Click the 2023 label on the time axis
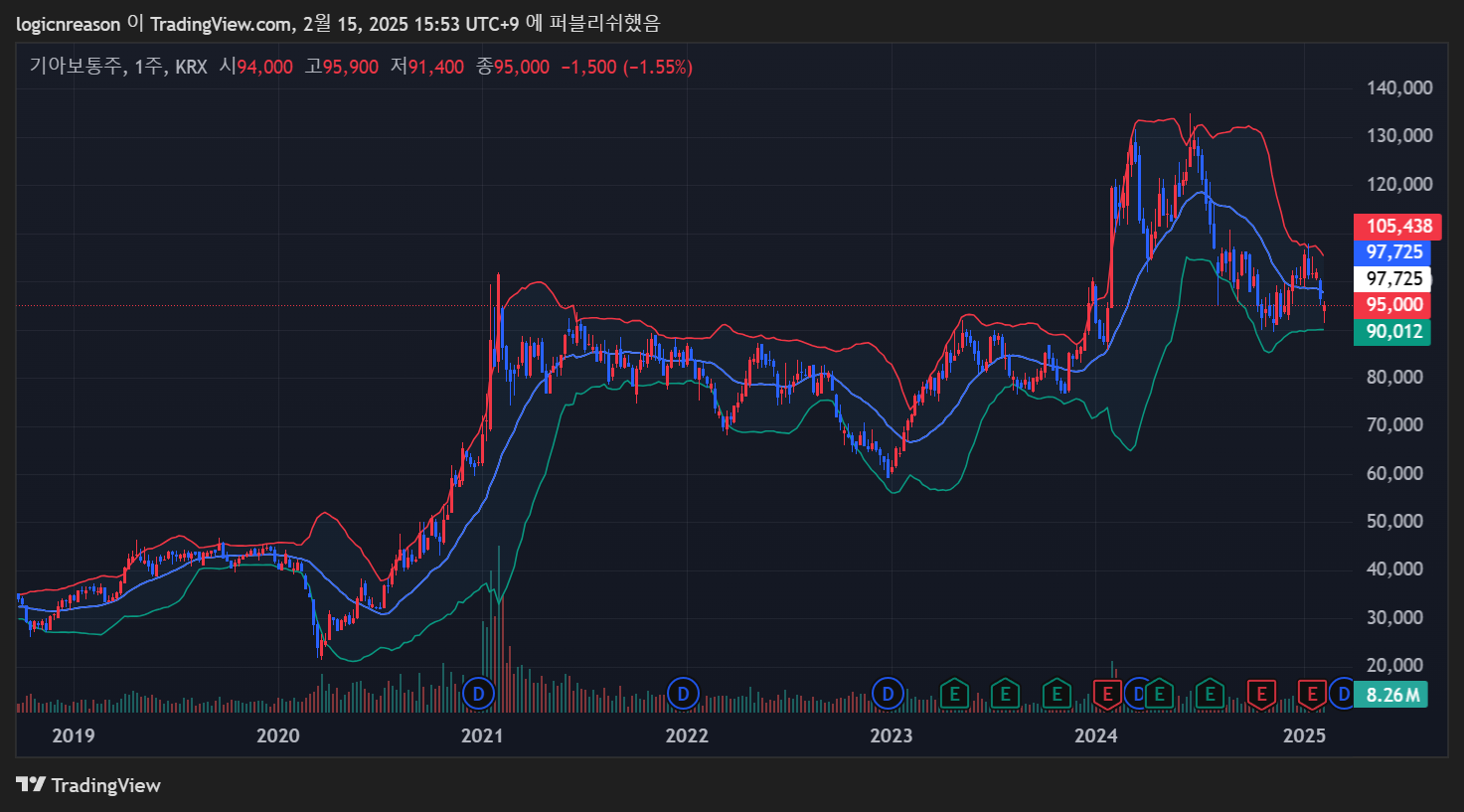The width and height of the screenshot is (1464, 812). point(892,735)
